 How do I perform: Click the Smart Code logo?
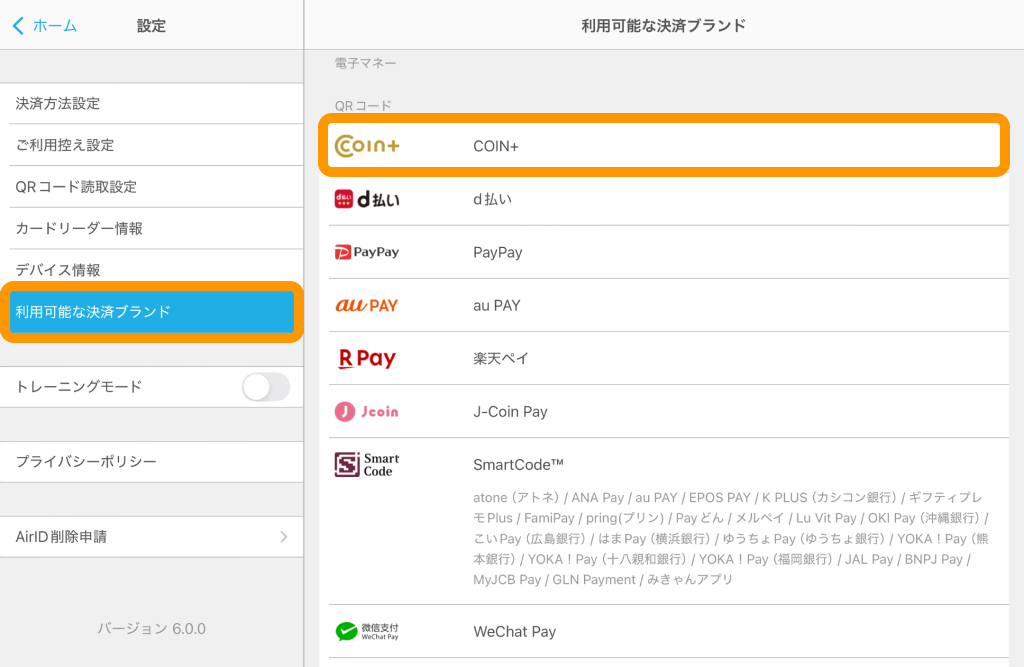click(367, 464)
